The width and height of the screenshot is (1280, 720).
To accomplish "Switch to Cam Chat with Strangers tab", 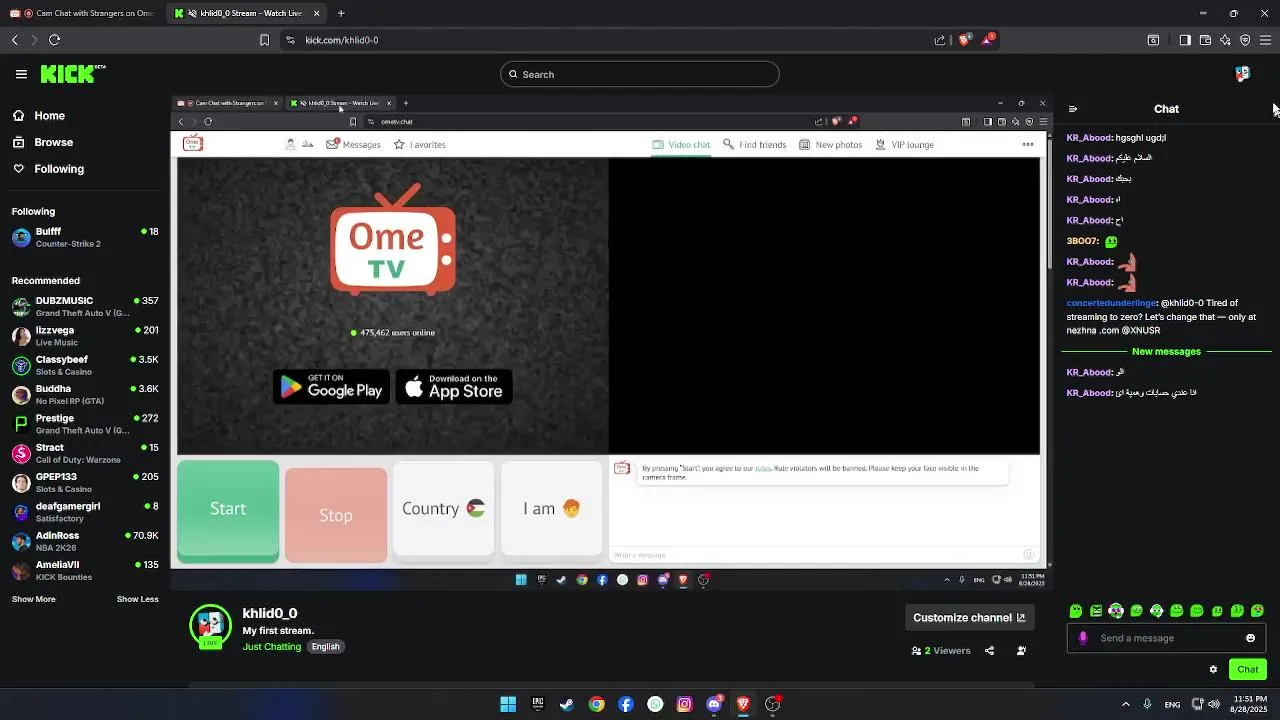I will pos(82,13).
